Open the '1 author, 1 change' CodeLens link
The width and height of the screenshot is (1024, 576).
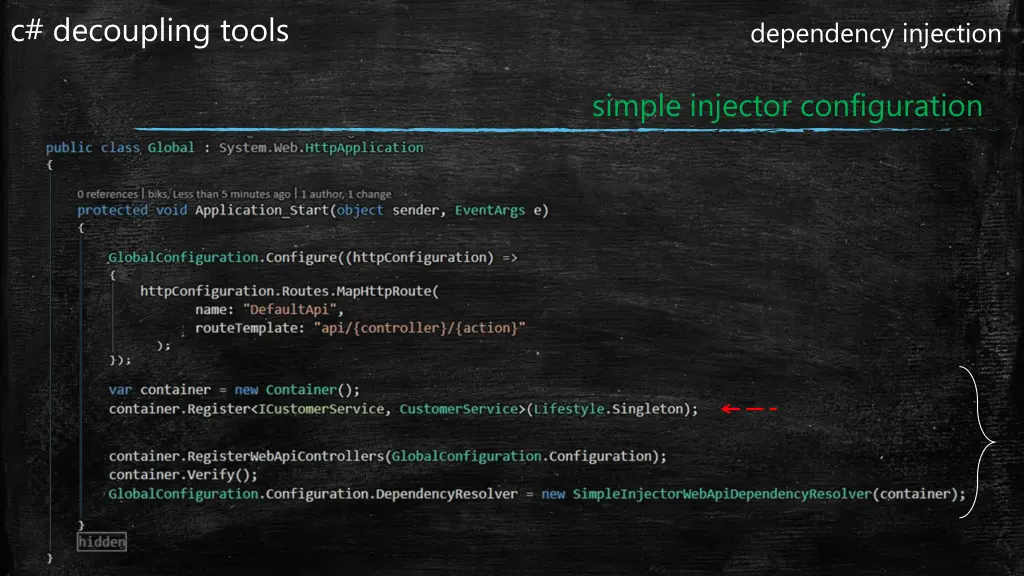pos(346,194)
